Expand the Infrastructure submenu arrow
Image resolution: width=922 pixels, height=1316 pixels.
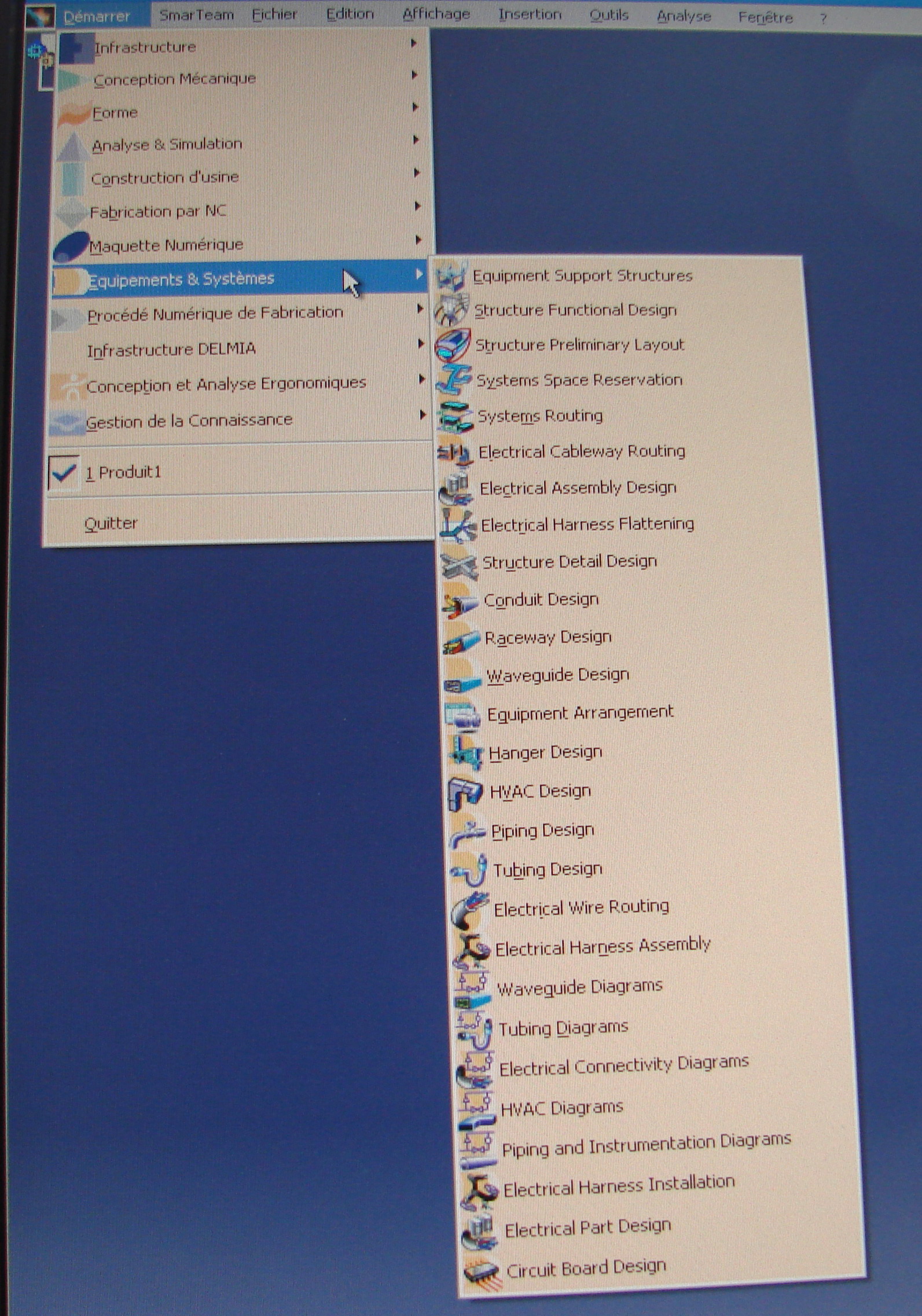(414, 43)
